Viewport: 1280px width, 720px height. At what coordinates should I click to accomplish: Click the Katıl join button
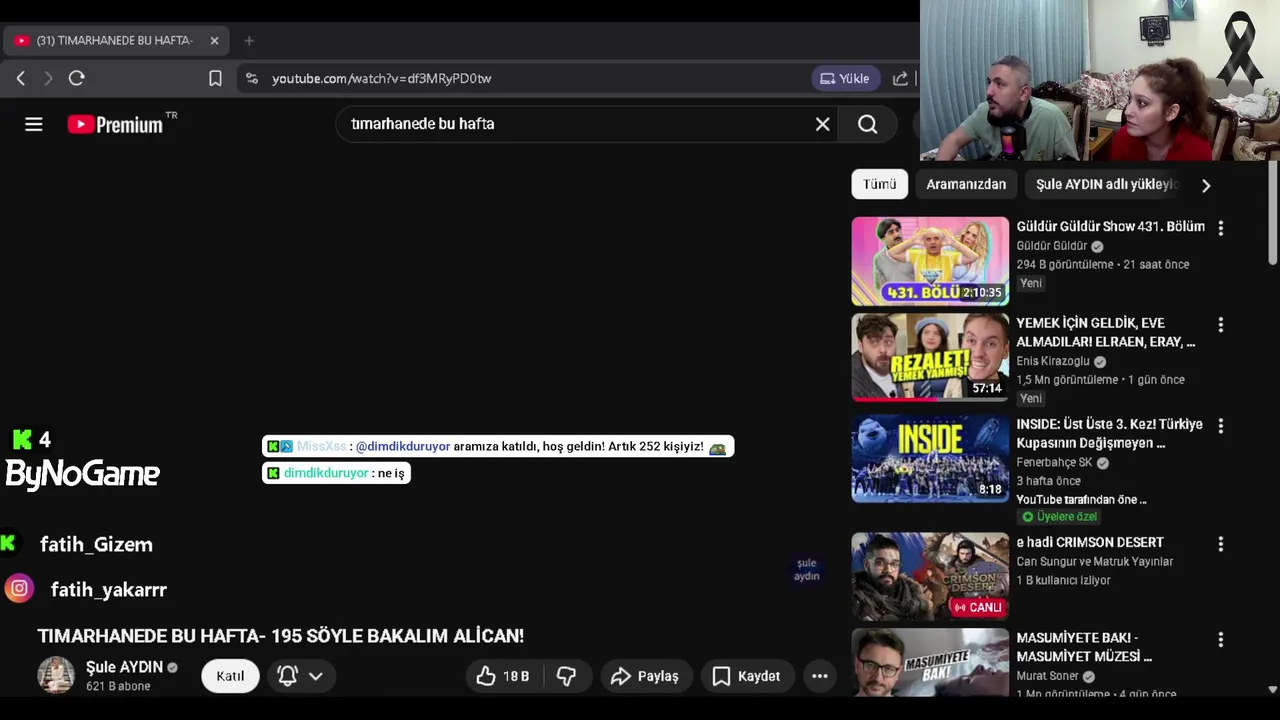(x=230, y=676)
